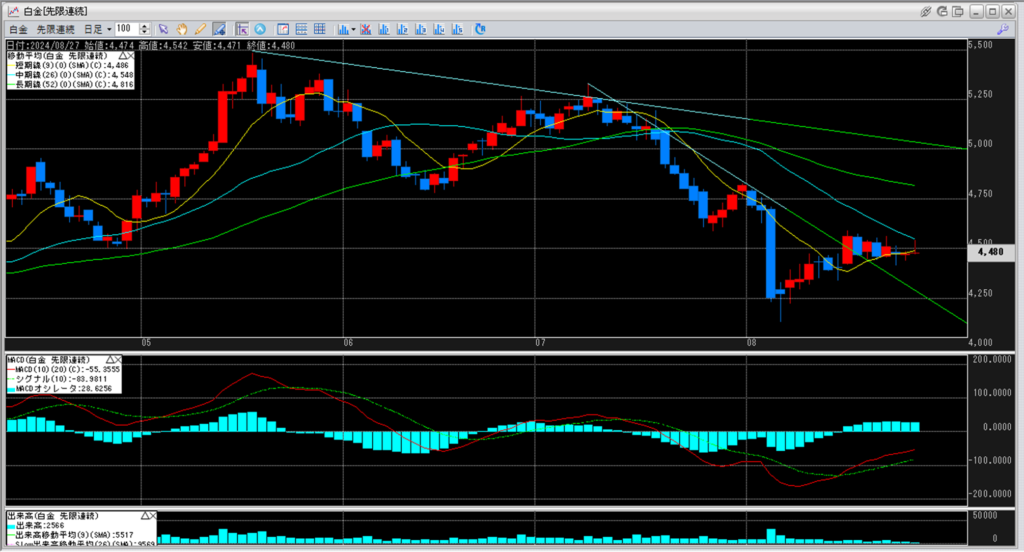The image size is (1024, 552).
Task: Click the MACD(10)(20) red line legend entry
Action: (x=64, y=370)
